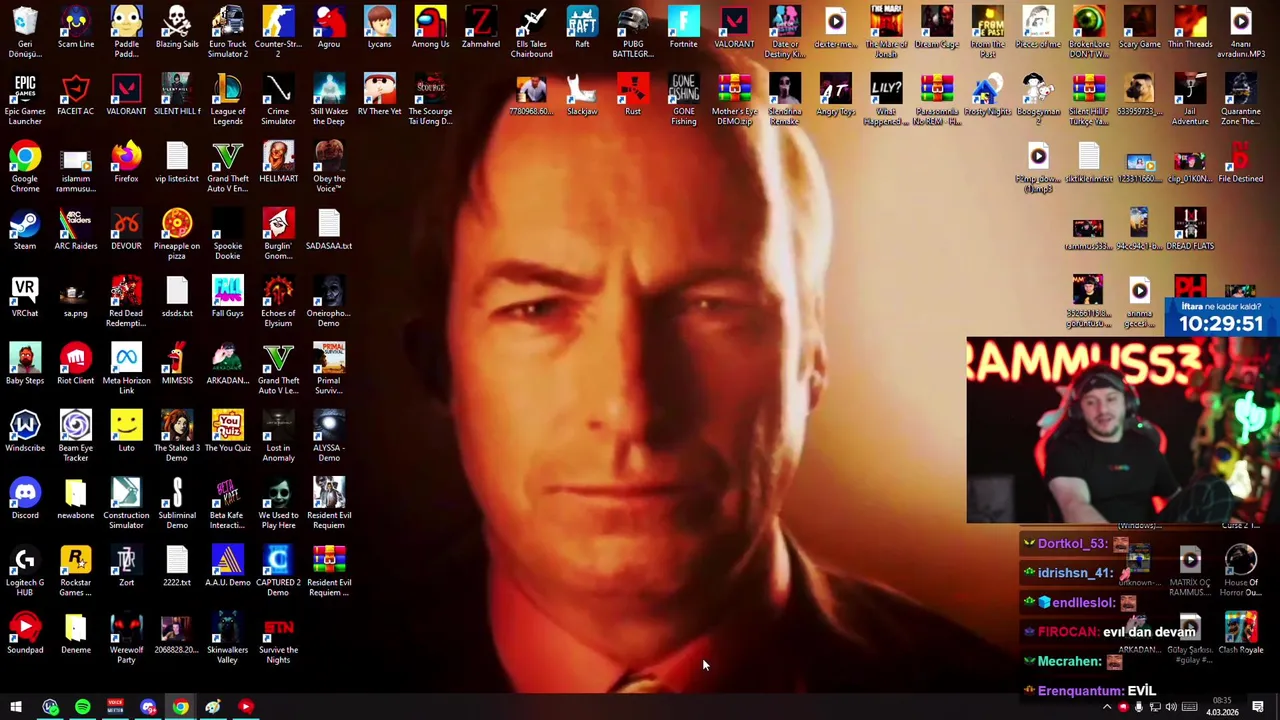This screenshot has height=720, width=1280.
Task: Launch Fall Guys from desktop
Action: [x=227, y=297]
